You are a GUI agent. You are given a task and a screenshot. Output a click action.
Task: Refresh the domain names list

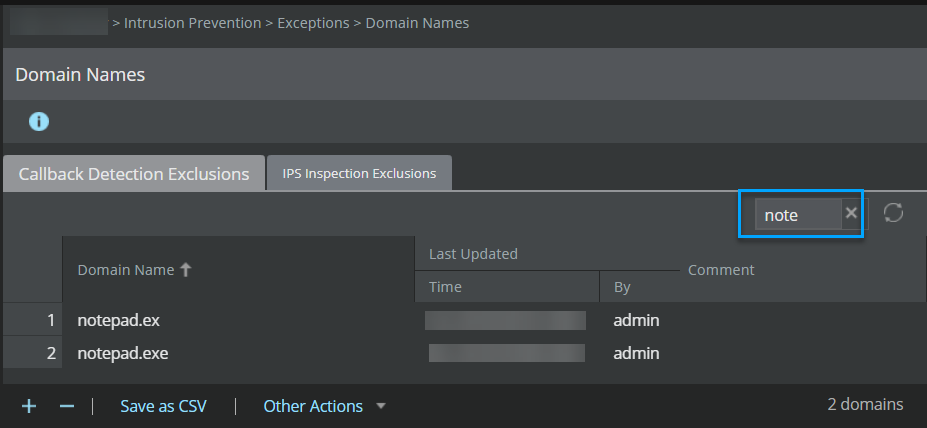pyautogui.click(x=893, y=213)
